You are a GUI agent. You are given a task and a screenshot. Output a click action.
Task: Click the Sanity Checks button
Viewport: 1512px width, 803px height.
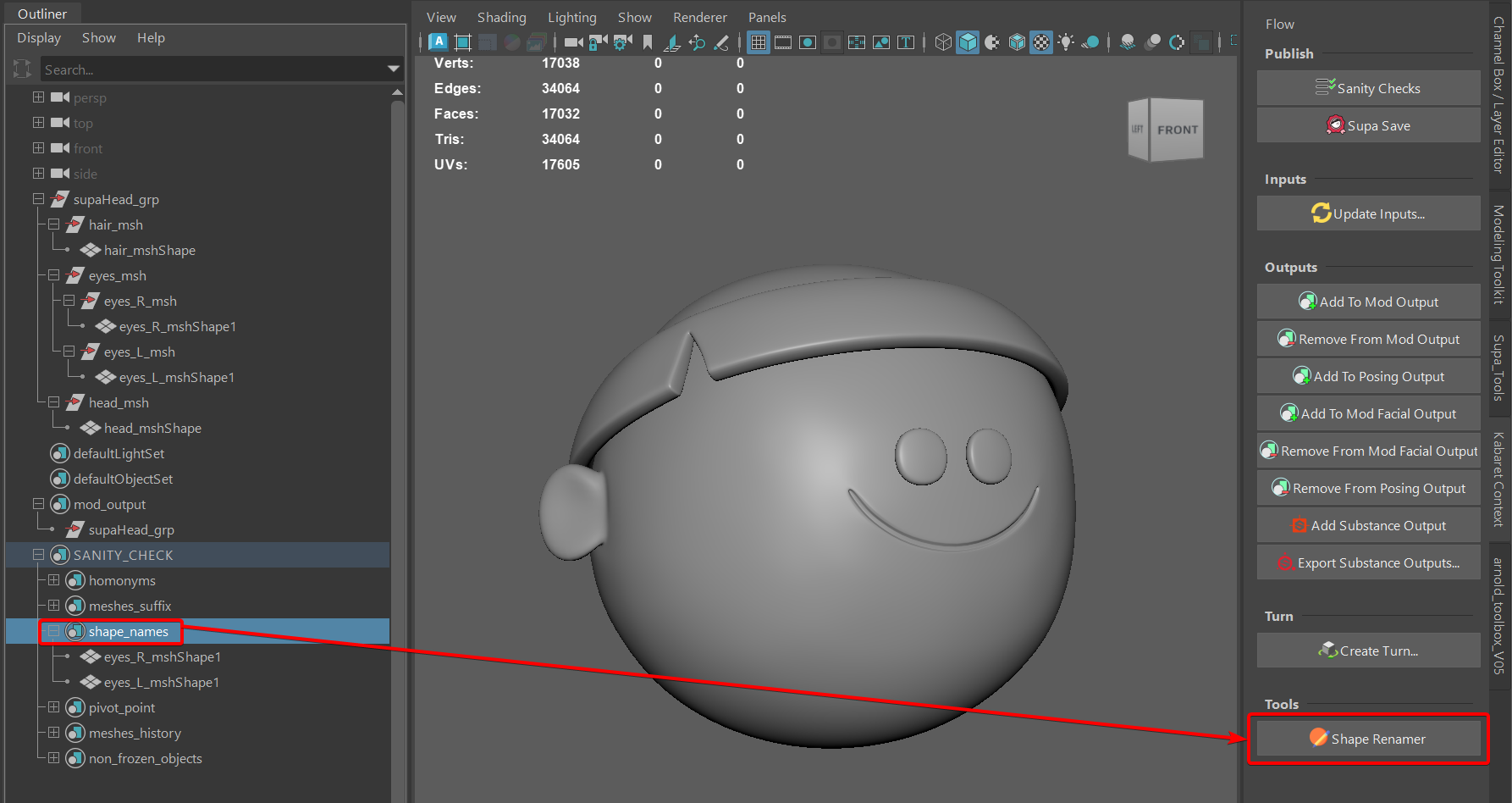[1368, 88]
